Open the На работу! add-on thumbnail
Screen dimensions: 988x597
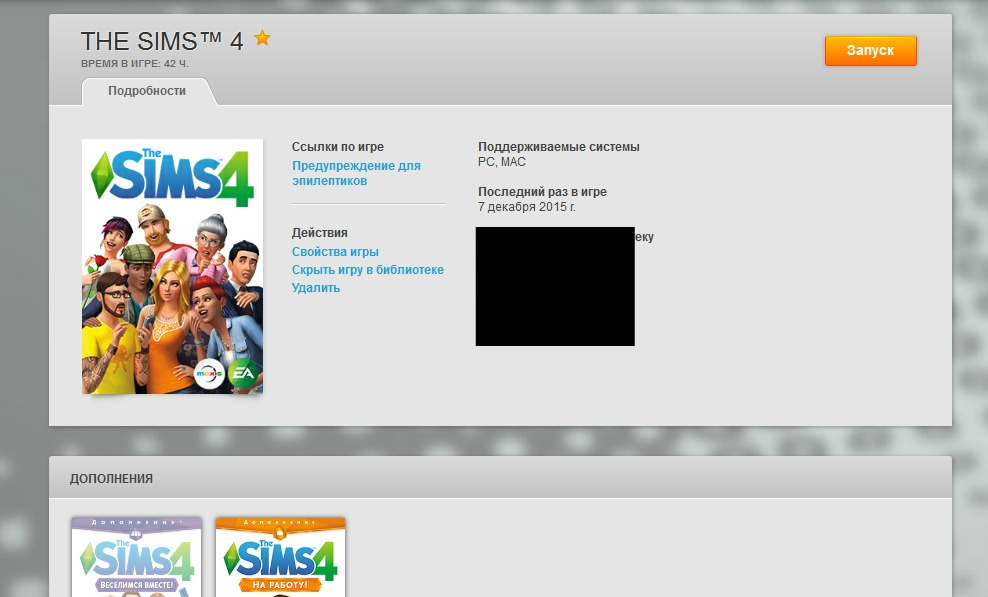point(280,557)
